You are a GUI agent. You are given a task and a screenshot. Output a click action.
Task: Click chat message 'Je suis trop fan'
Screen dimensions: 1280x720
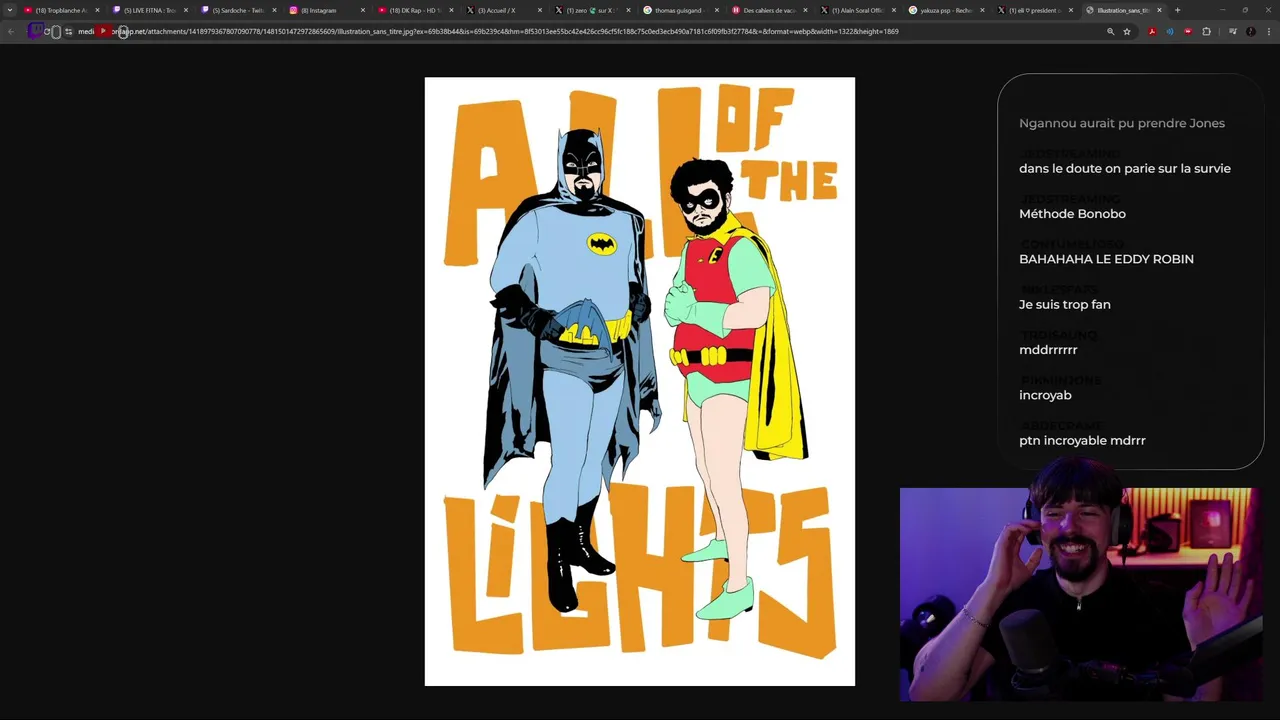[1065, 304]
